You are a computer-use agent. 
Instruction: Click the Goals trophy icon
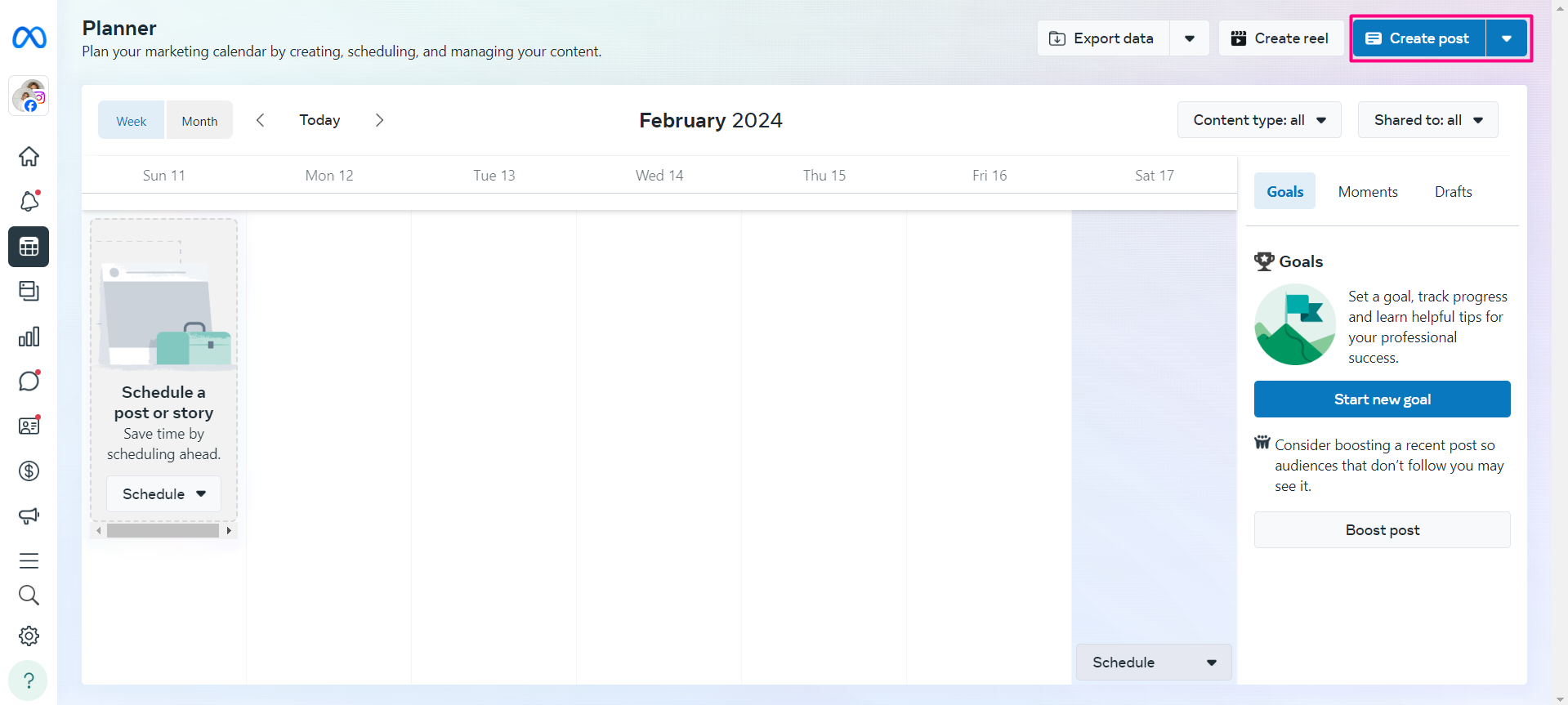(1264, 261)
